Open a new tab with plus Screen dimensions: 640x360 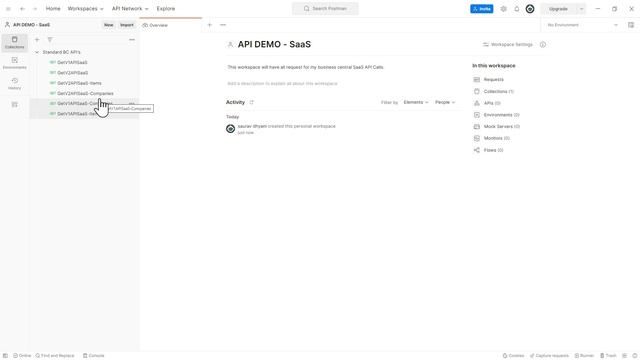click(x=209, y=25)
